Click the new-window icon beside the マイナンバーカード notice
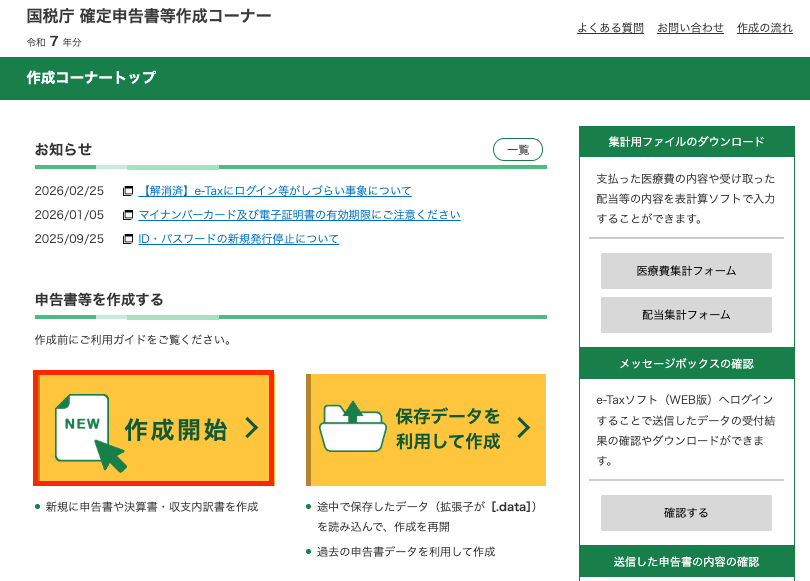 point(128,215)
